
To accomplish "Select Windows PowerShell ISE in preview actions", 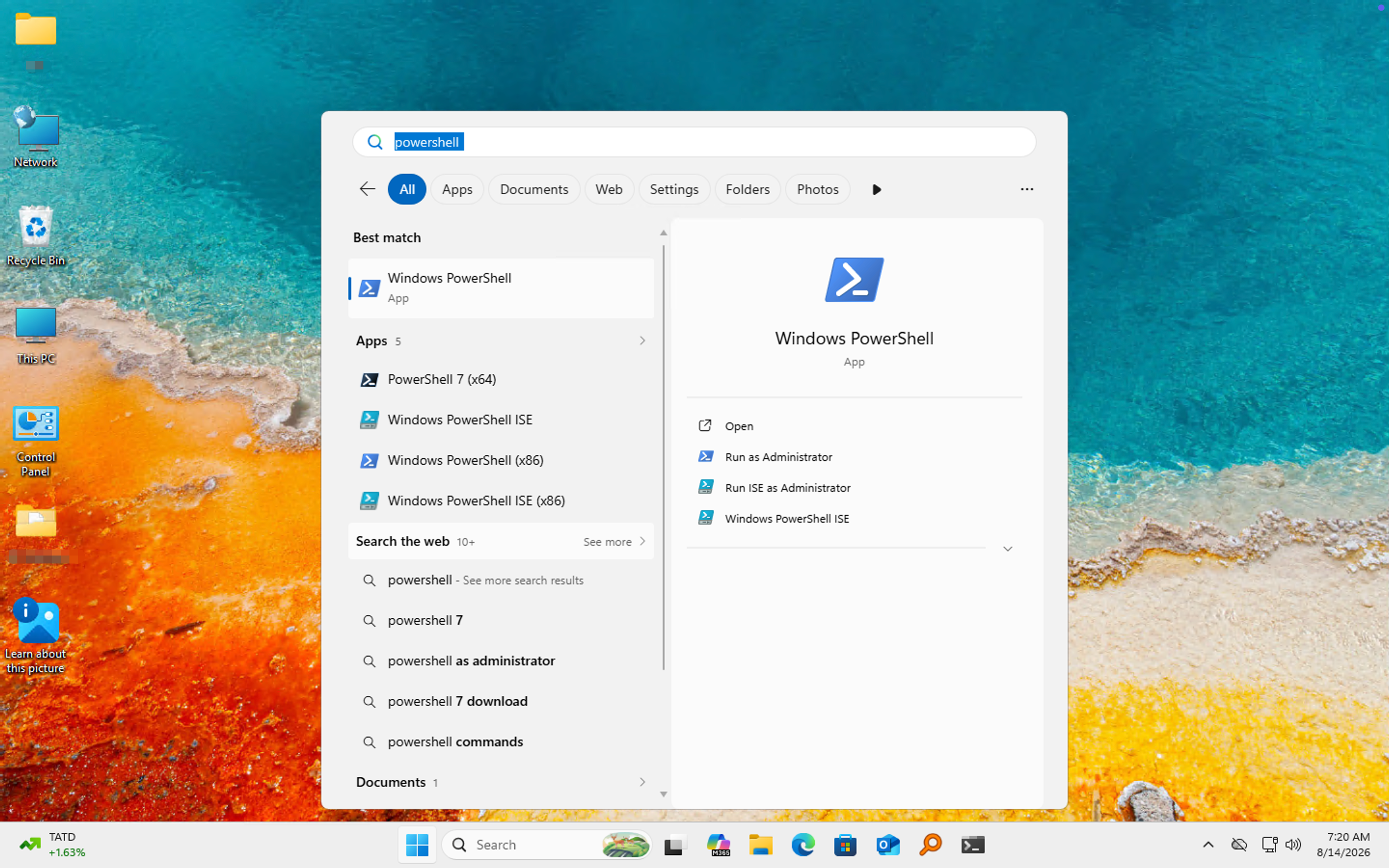I will 854,518.
